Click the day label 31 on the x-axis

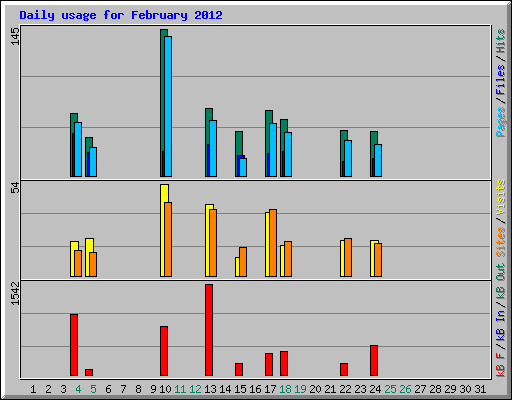(x=480, y=389)
